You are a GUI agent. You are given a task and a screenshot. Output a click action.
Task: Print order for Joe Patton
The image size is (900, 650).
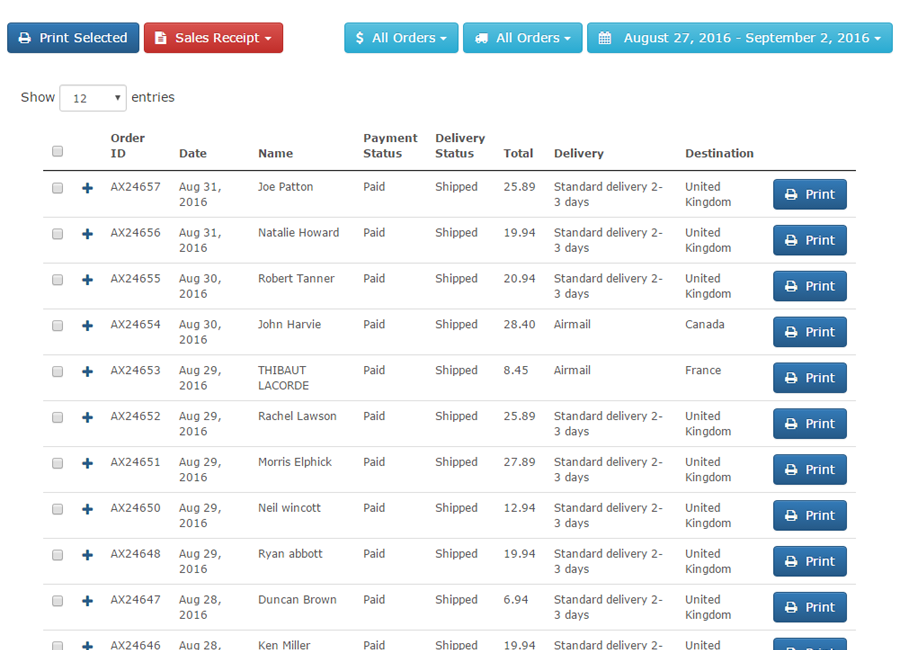[x=809, y=194]
